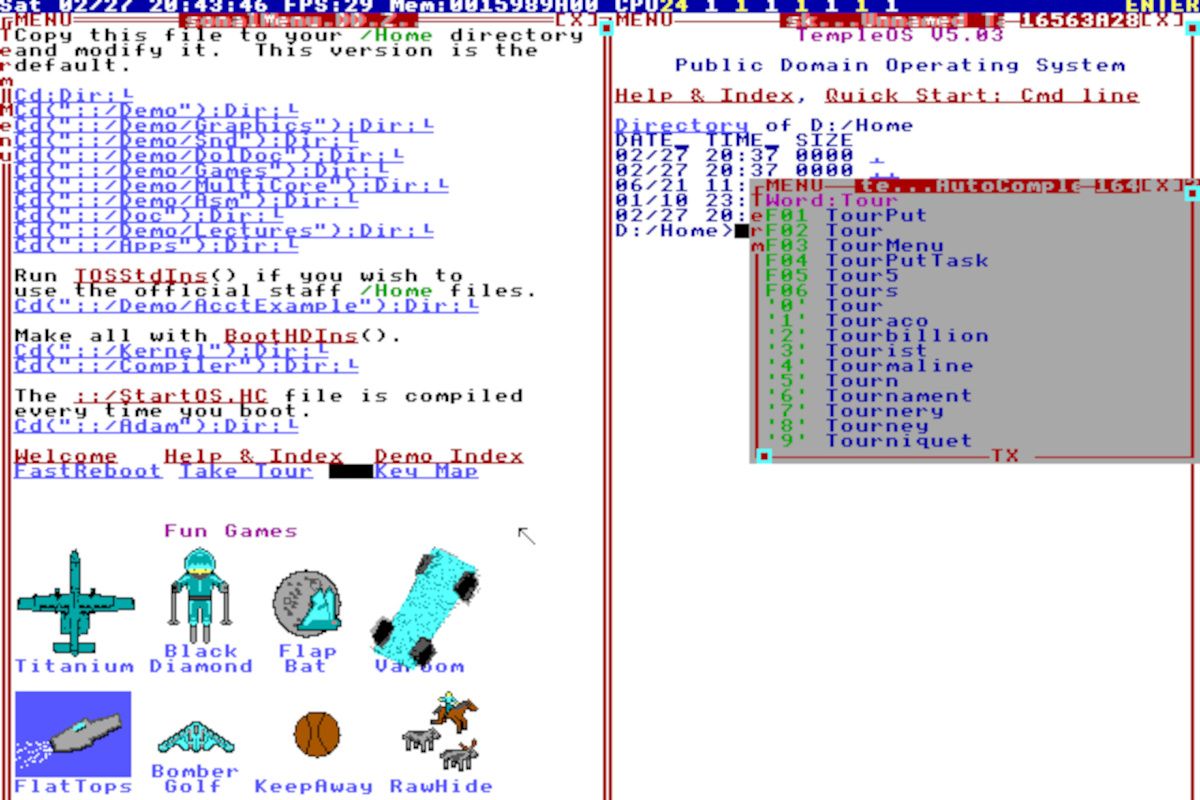Open the FlatTops ship game icon
The image size is (1200, 800).
click(73, 733)
